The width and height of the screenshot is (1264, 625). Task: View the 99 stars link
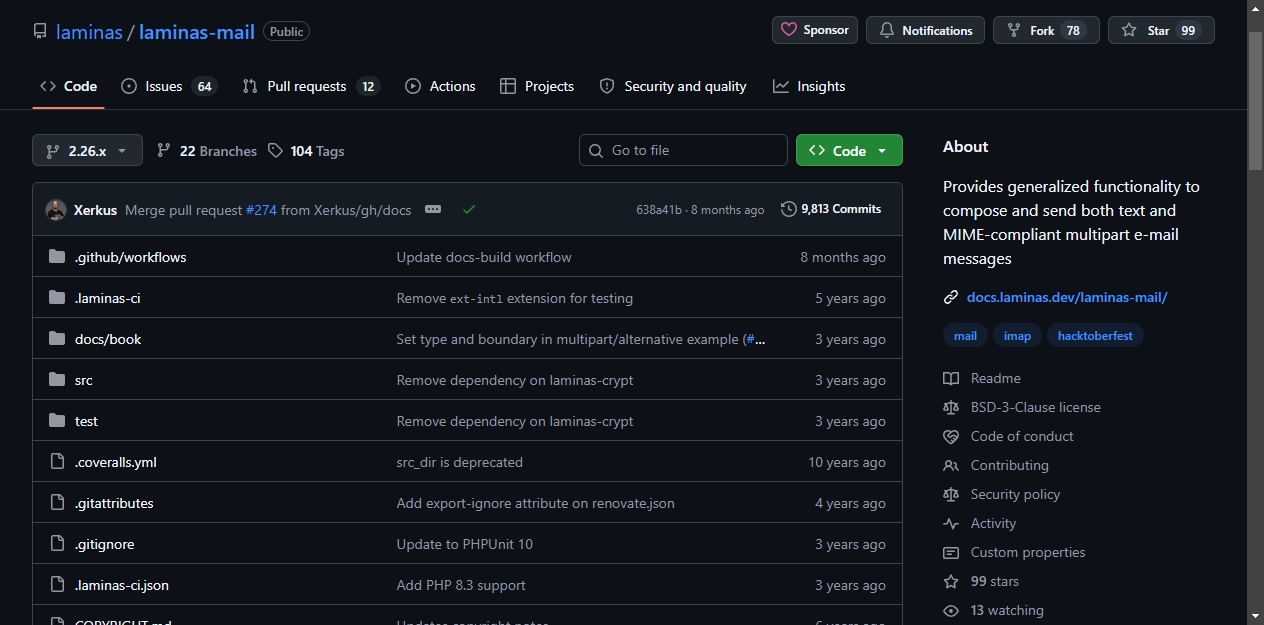click(981, 581)
